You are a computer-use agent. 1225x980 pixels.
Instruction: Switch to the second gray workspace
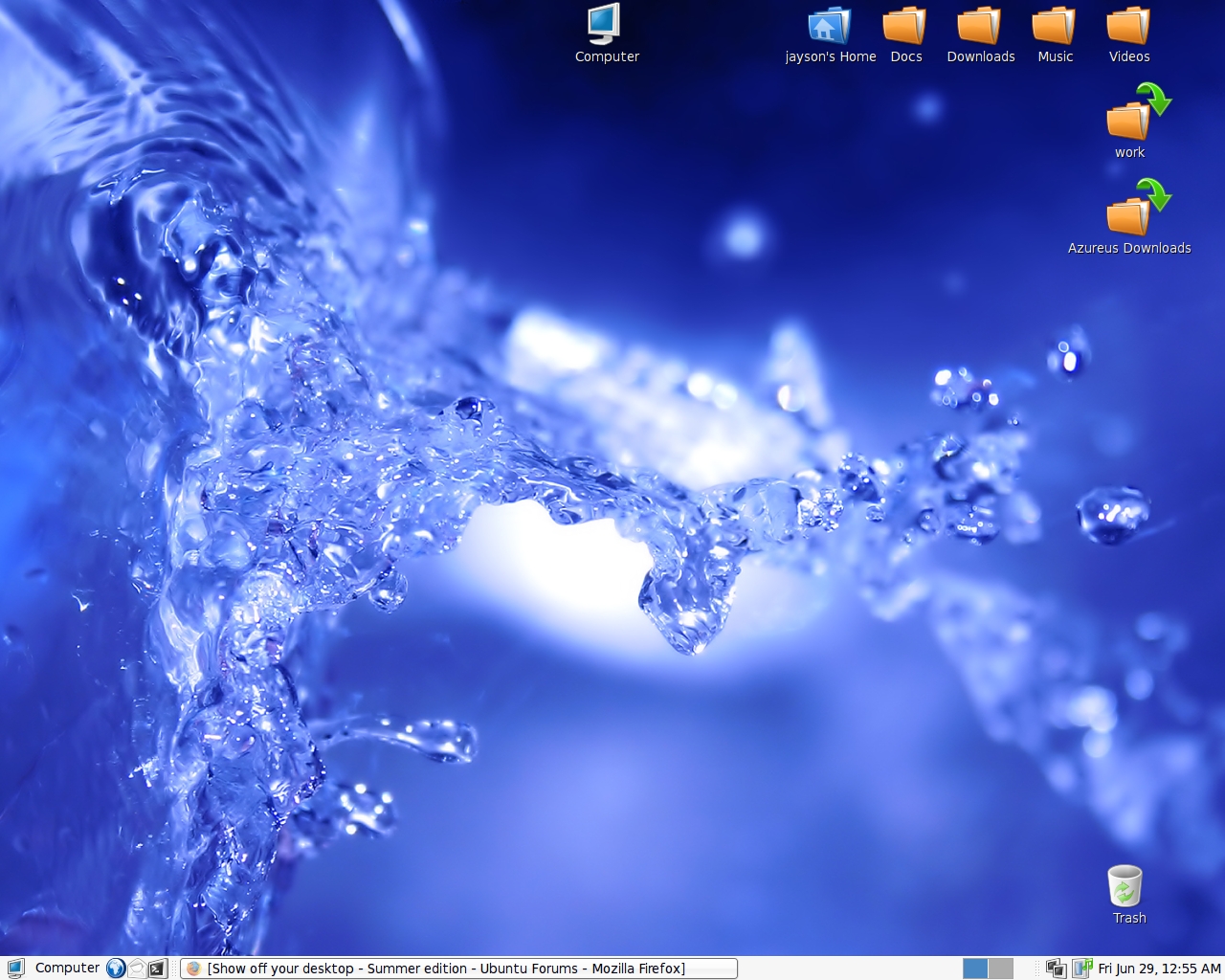1001,969
